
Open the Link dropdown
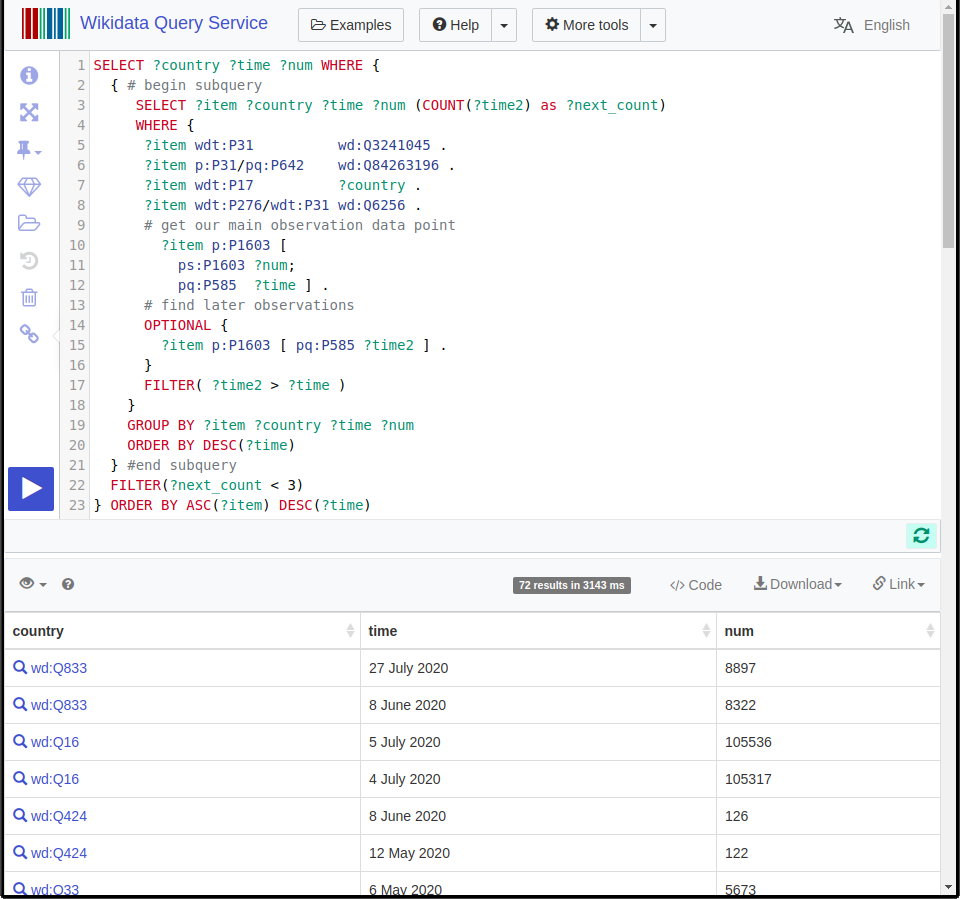[898, 584]
